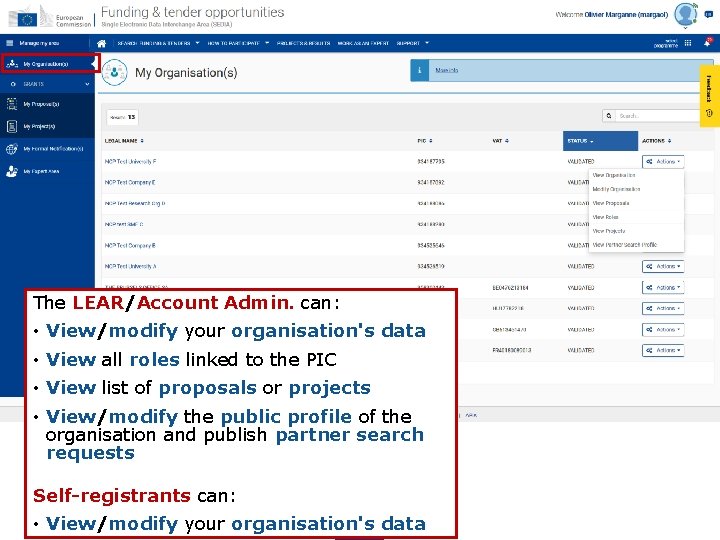The image size is (720, 540).
Task: Click the My Expert Area sidebar label
Action: (x=41, y=171)
